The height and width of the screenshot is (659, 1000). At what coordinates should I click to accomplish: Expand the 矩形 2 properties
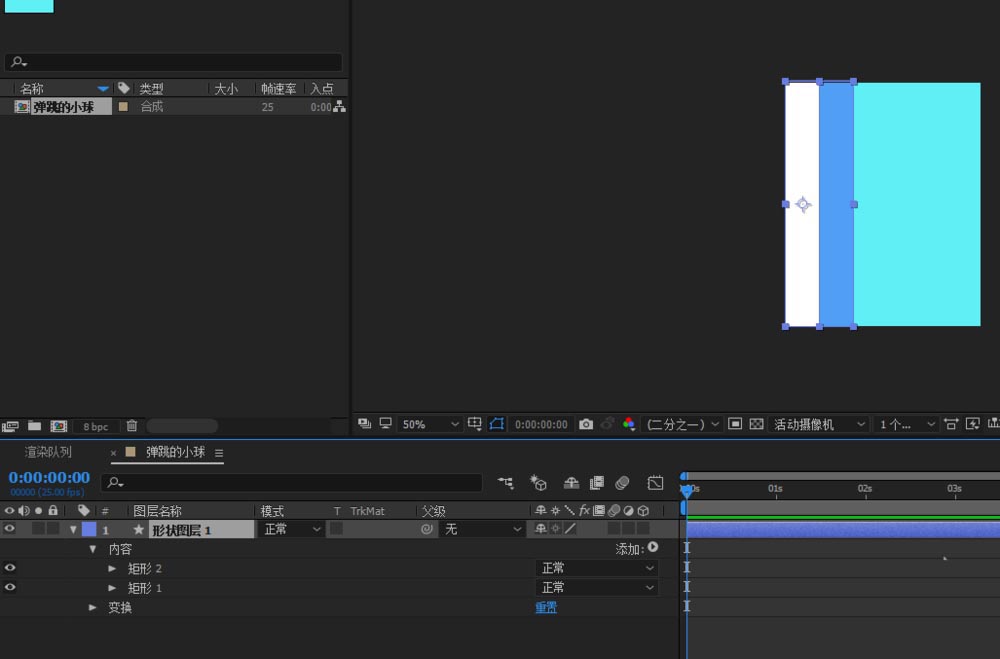pos(112,568)
